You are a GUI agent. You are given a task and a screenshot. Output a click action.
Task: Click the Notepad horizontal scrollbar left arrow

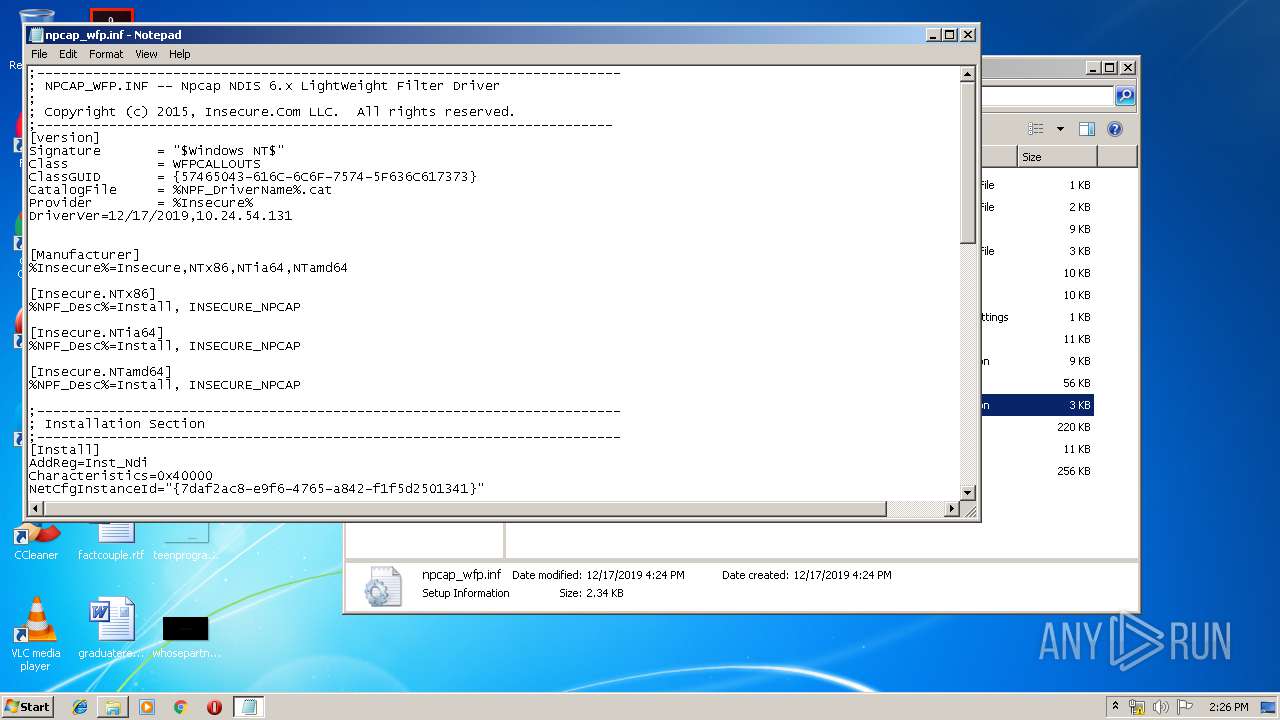click(36, 509)
